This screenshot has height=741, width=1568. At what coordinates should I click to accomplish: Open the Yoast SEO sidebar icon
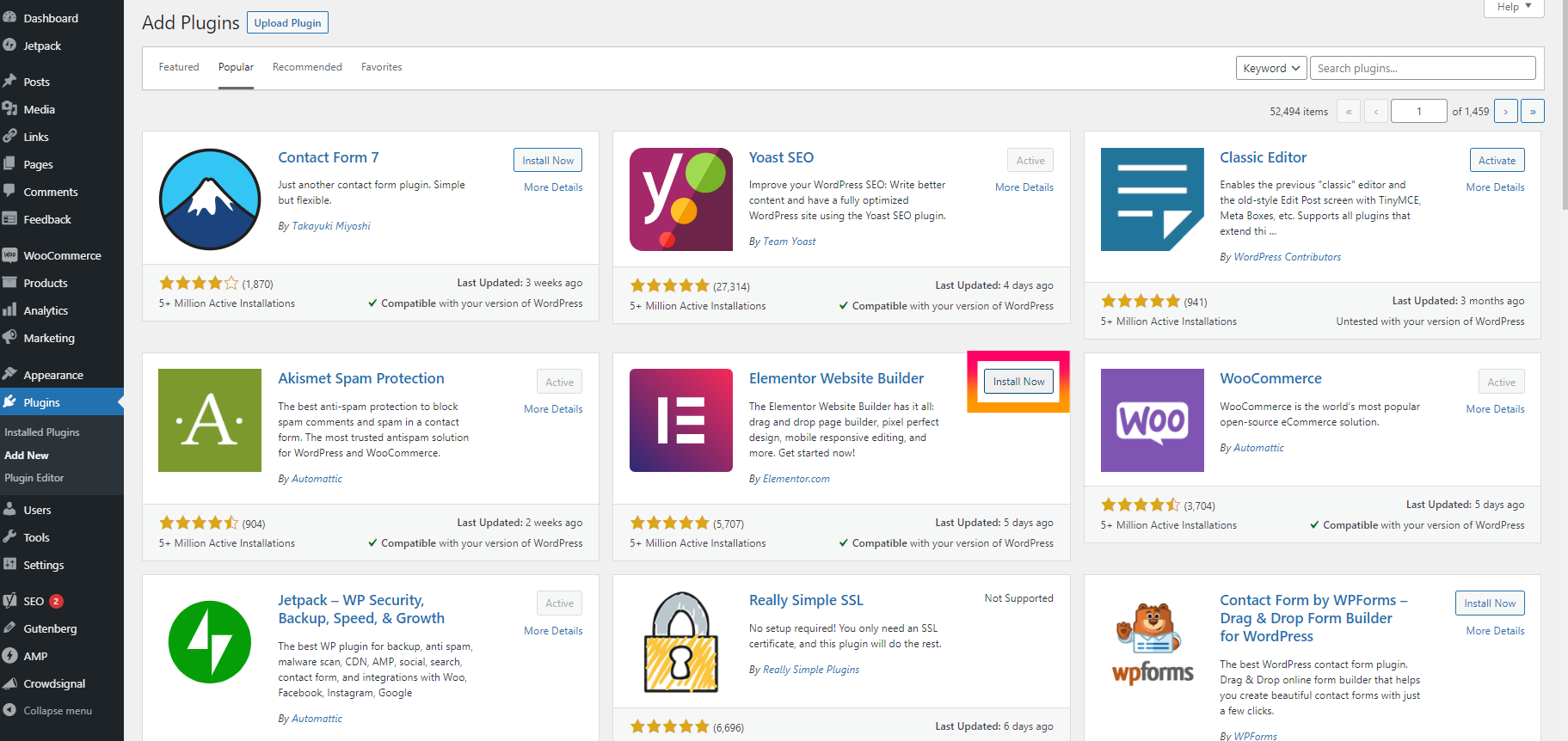point(9,600)
